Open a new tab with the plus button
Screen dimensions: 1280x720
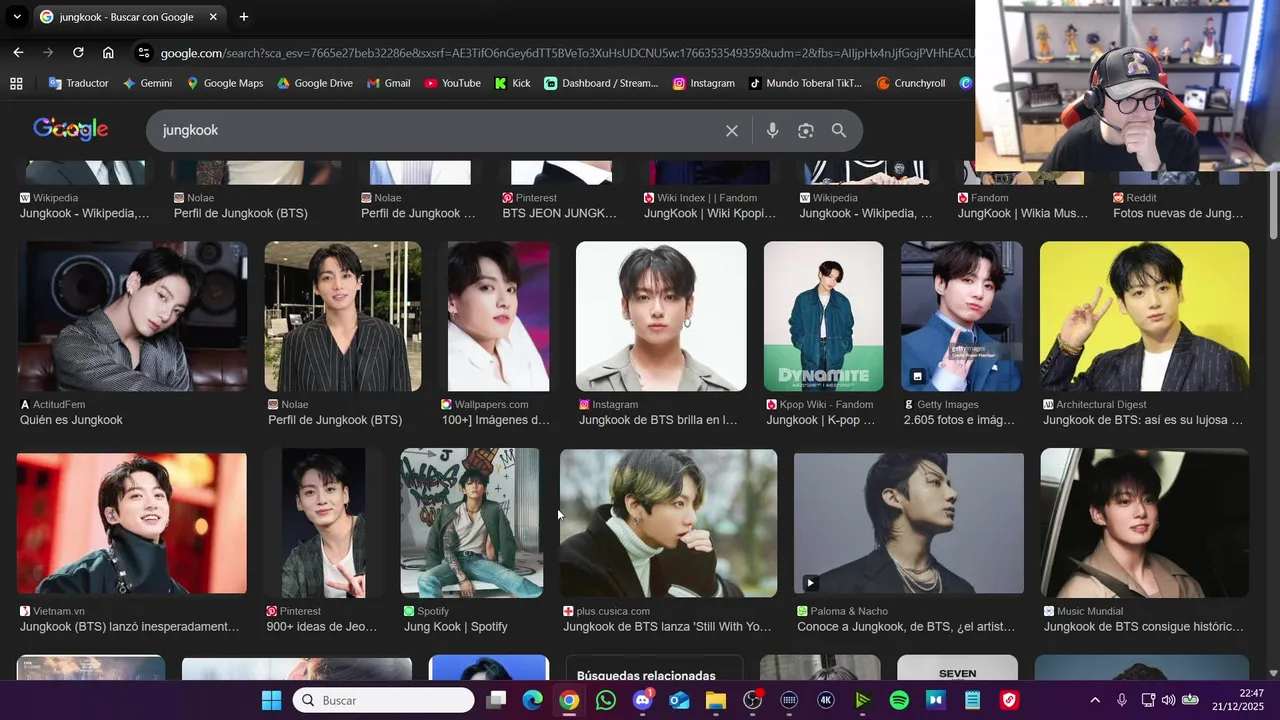tap(244, 17)
